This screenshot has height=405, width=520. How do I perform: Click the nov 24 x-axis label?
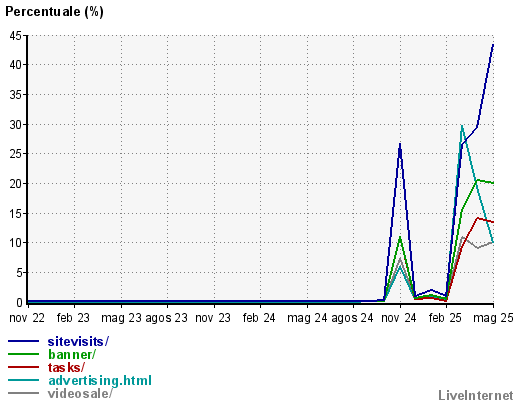pos(399,318)
